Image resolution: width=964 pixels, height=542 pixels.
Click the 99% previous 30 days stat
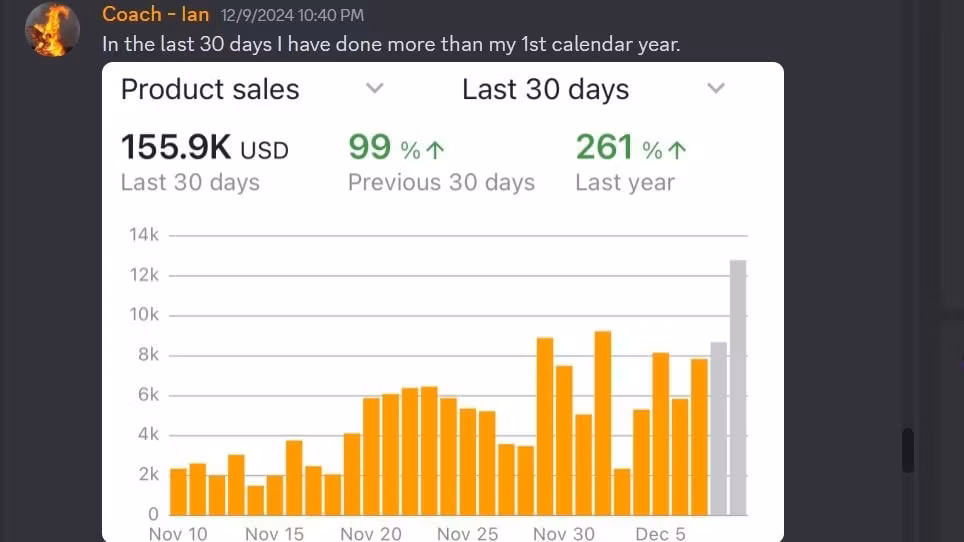[x=441, y=163]
